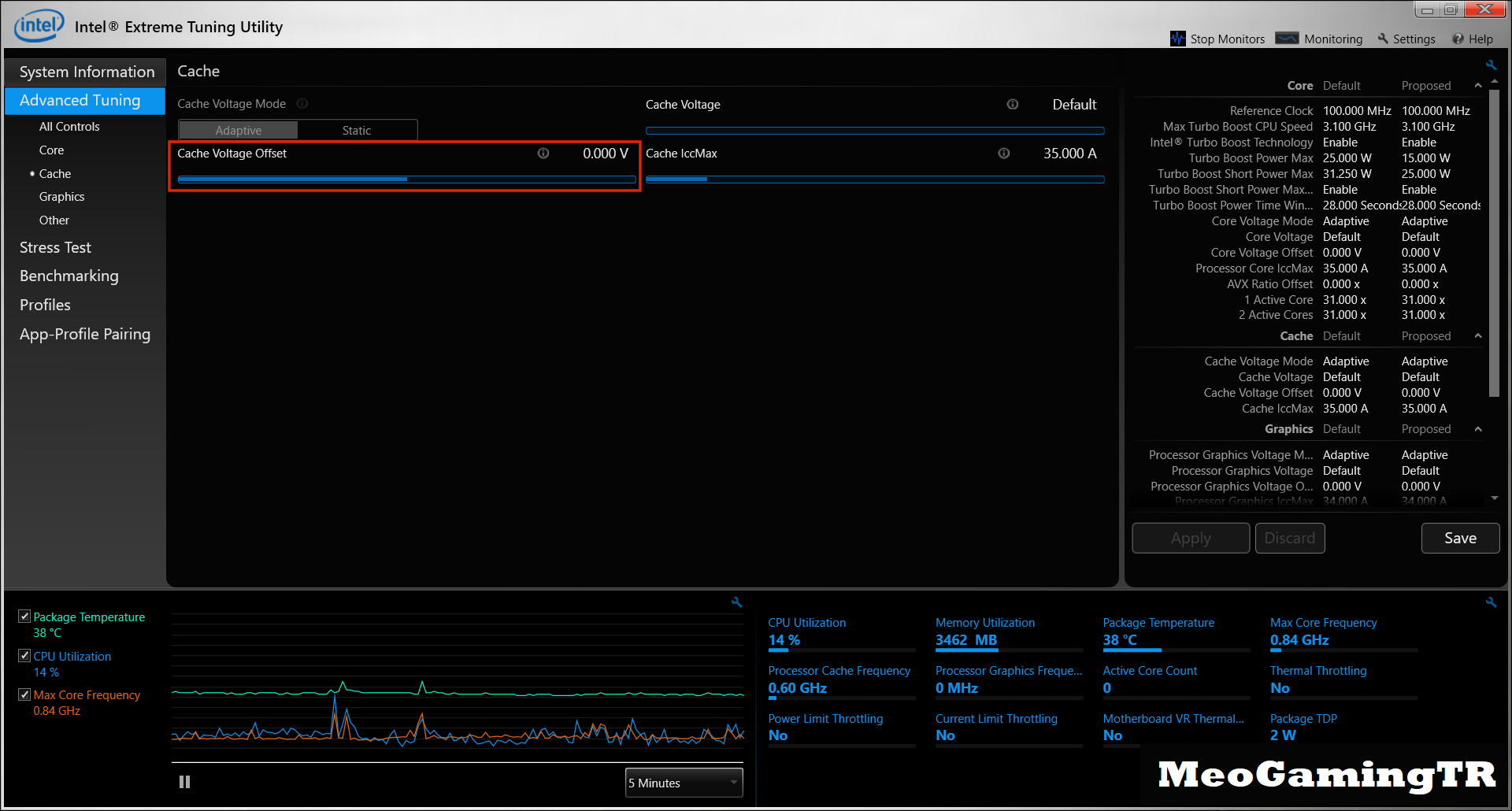Click the Cache IccMax value 35.000 A
Viewport: 1512px width, 811px height.
1070,154
